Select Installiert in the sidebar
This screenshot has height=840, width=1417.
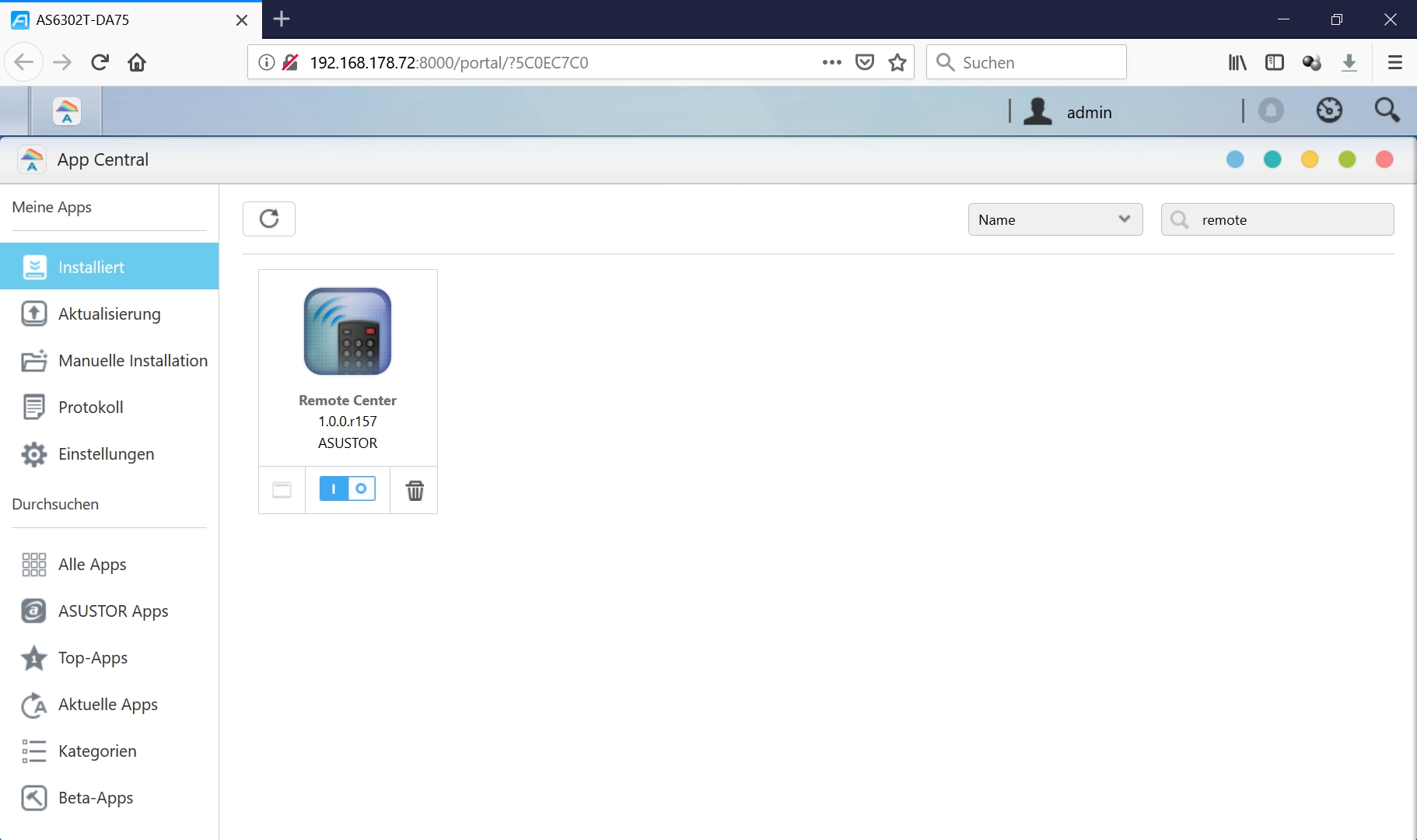pos(109,267)
